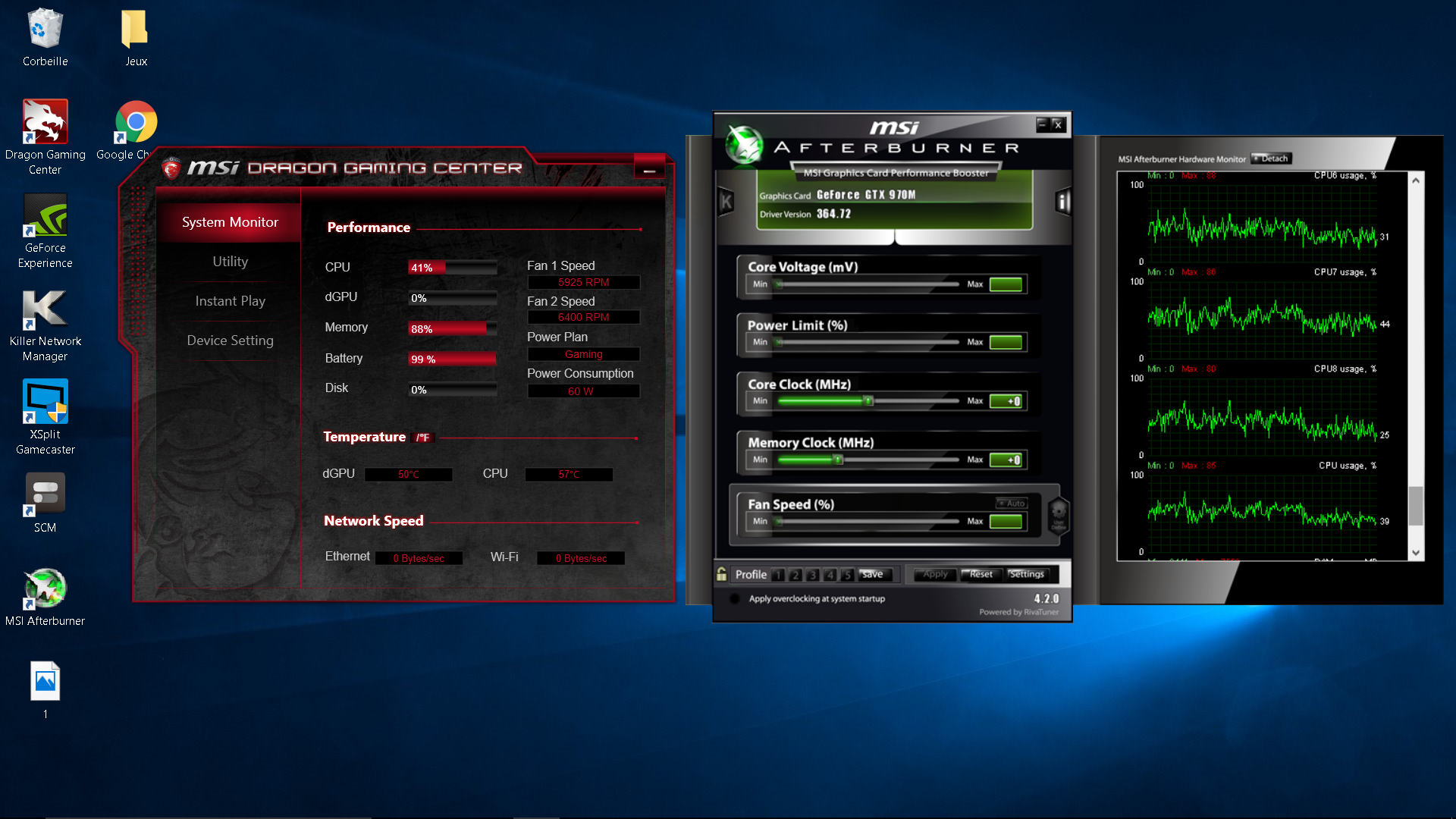The width and height of the screenshot is (1456, 819).
Task: Select Afterburner profile slot 4
Action: click(x=830, y=575)
